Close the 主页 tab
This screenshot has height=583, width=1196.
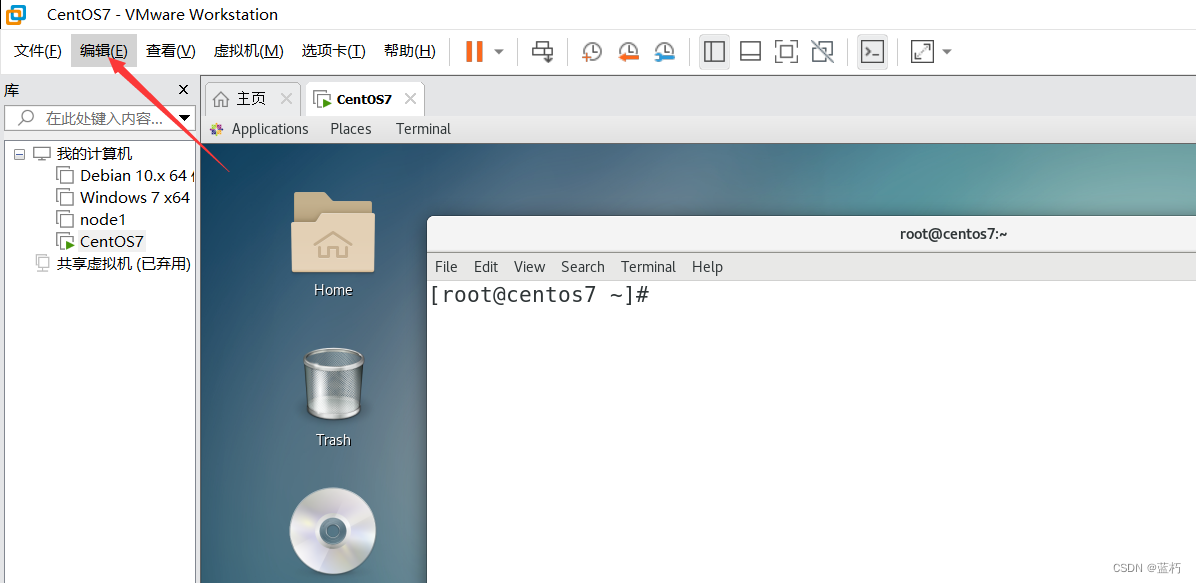(x=286, y=98)
